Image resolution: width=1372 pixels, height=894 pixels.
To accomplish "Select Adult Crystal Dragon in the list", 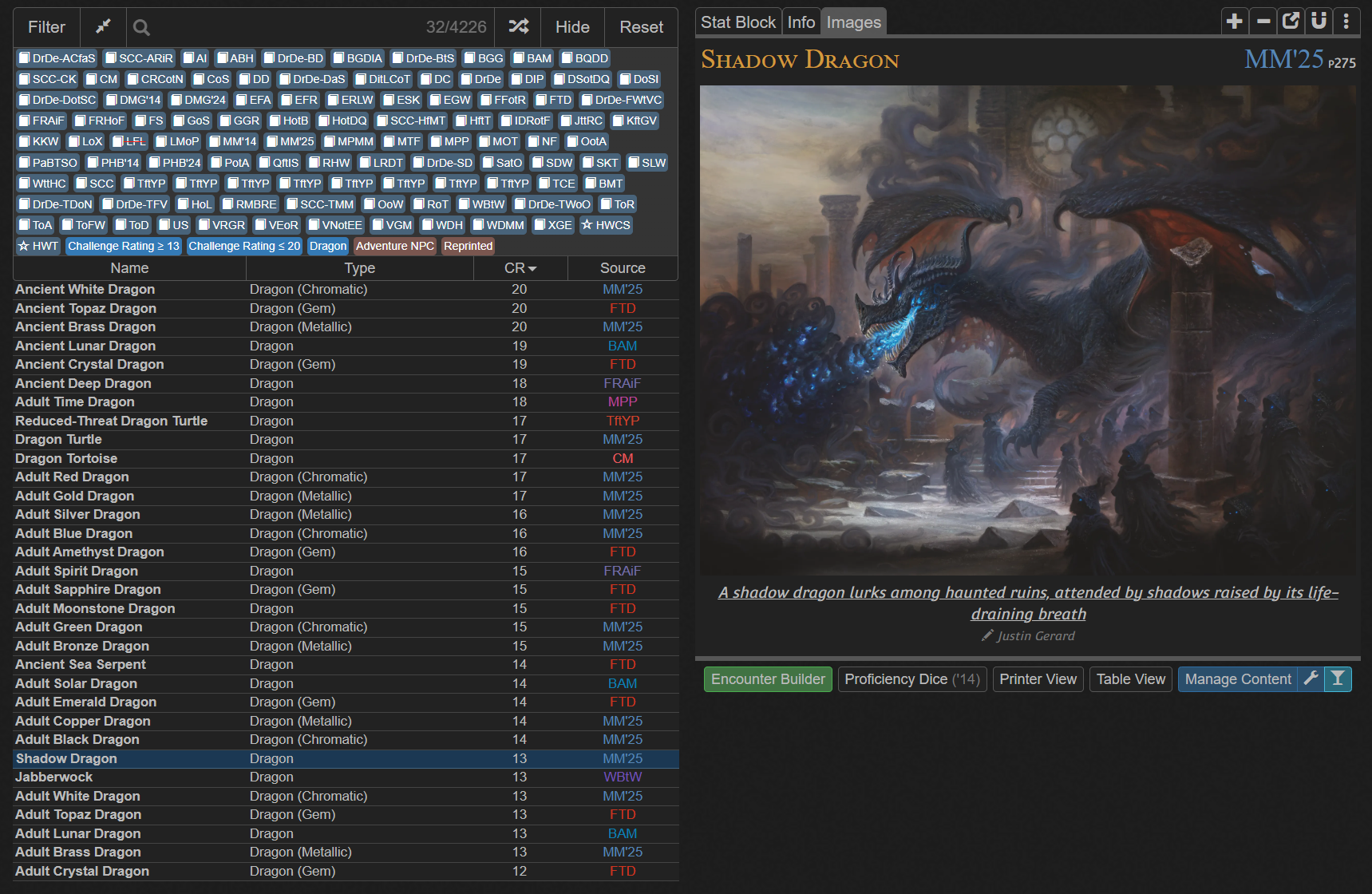I will pos(346,872).
